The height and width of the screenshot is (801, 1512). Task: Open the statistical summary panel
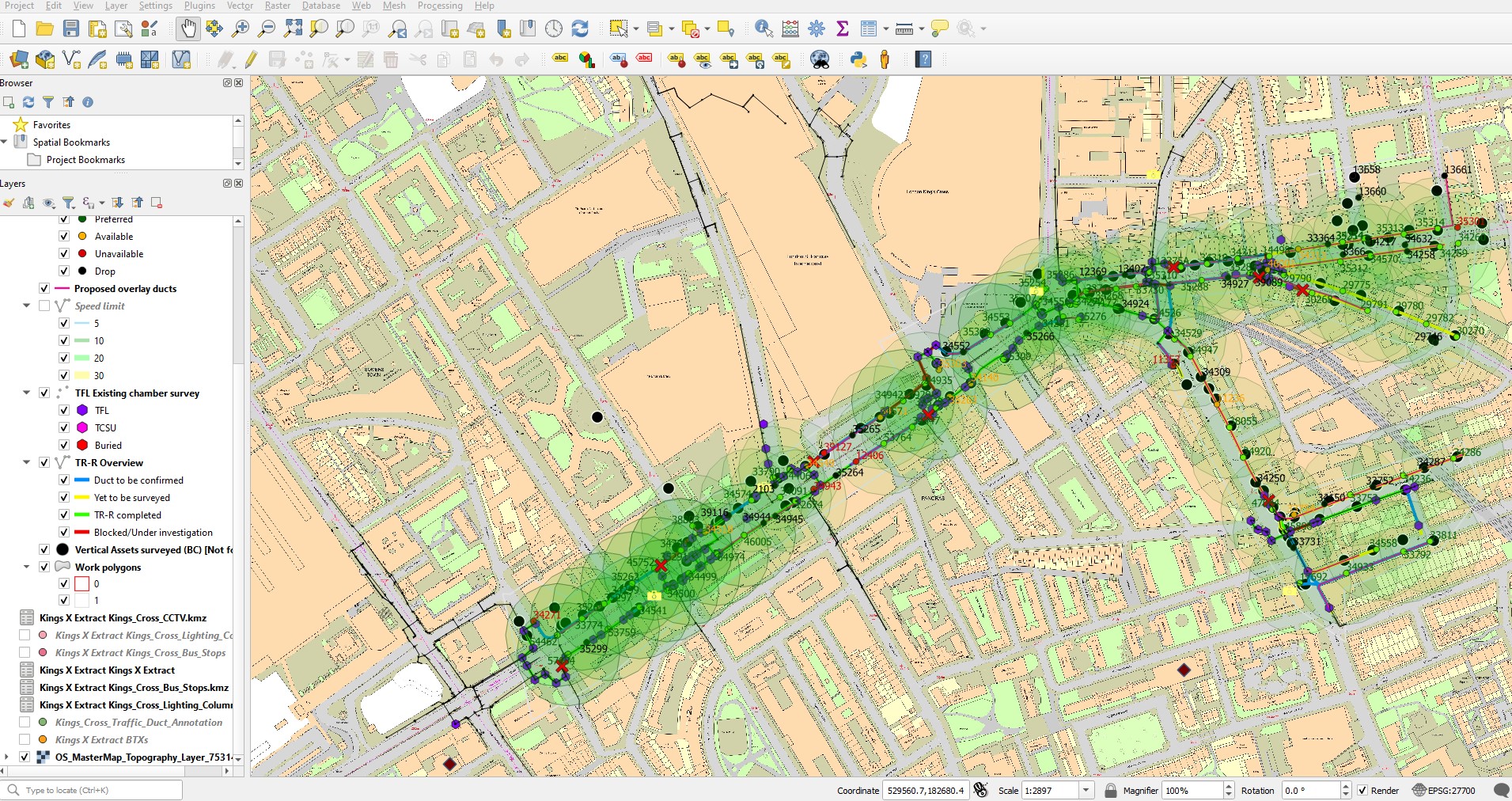(x=842, y=28)
